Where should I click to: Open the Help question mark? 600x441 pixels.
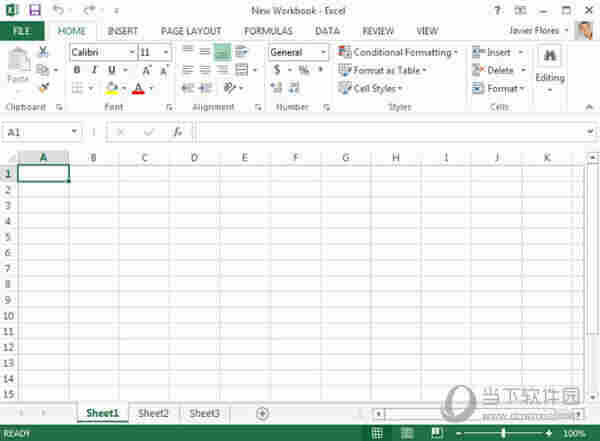pyautogui.click(x=498, y=10)
